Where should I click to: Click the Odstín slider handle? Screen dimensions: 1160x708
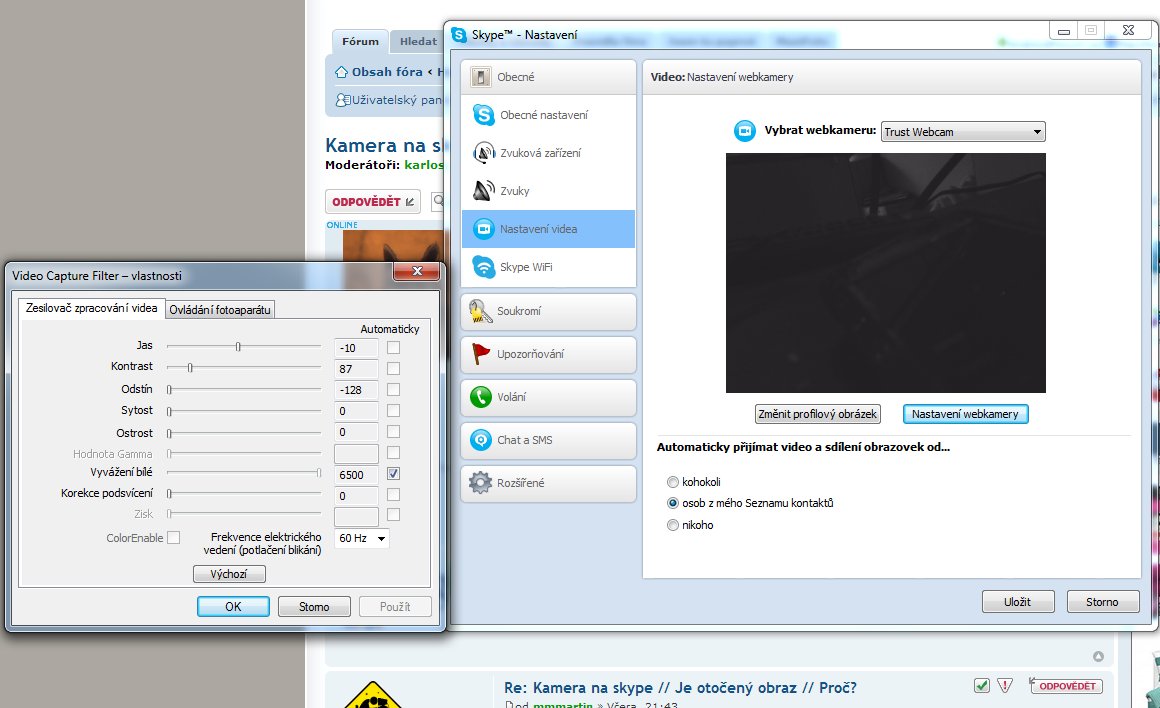pos(169,389)
